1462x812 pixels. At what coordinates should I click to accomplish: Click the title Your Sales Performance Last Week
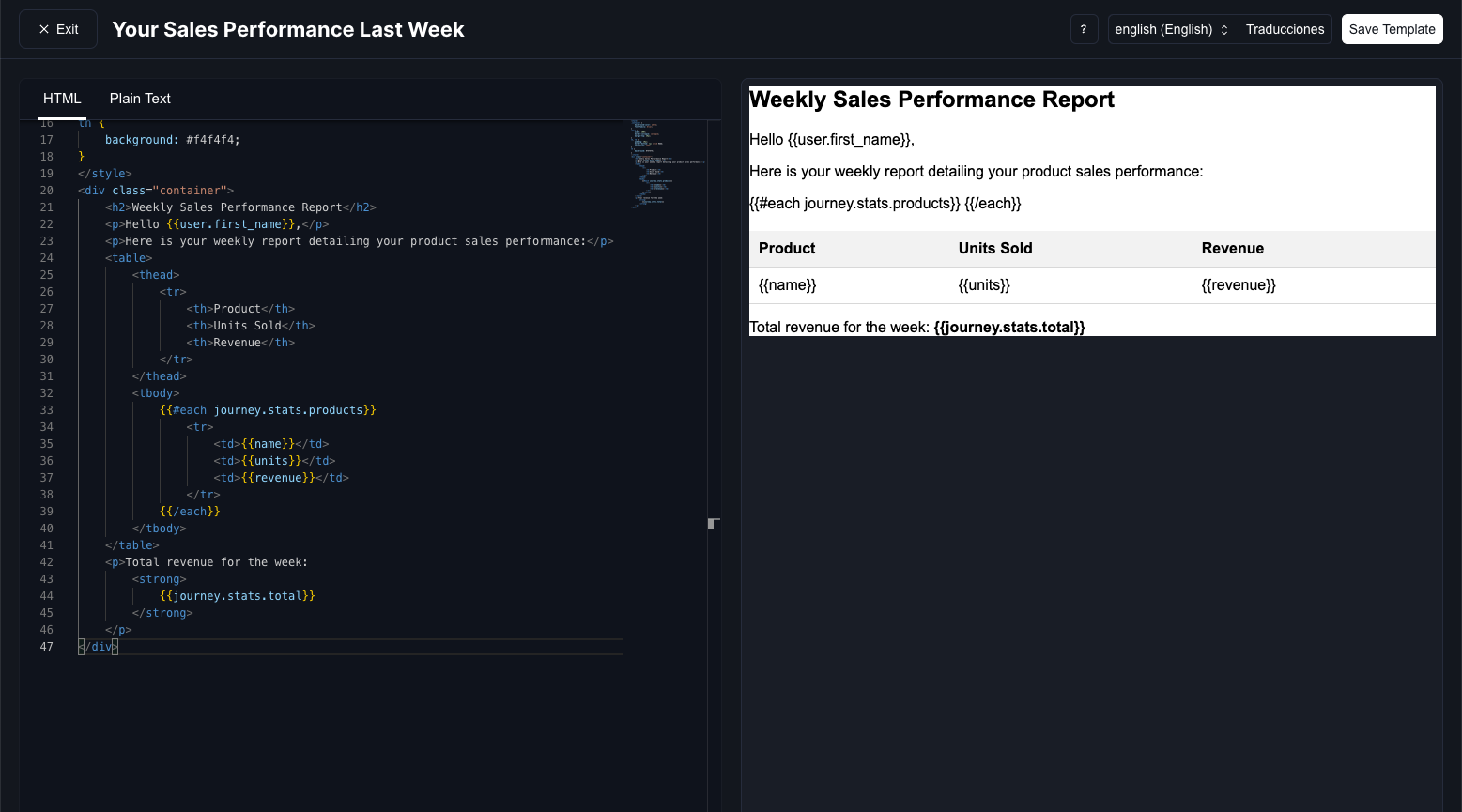pos(288,29)
